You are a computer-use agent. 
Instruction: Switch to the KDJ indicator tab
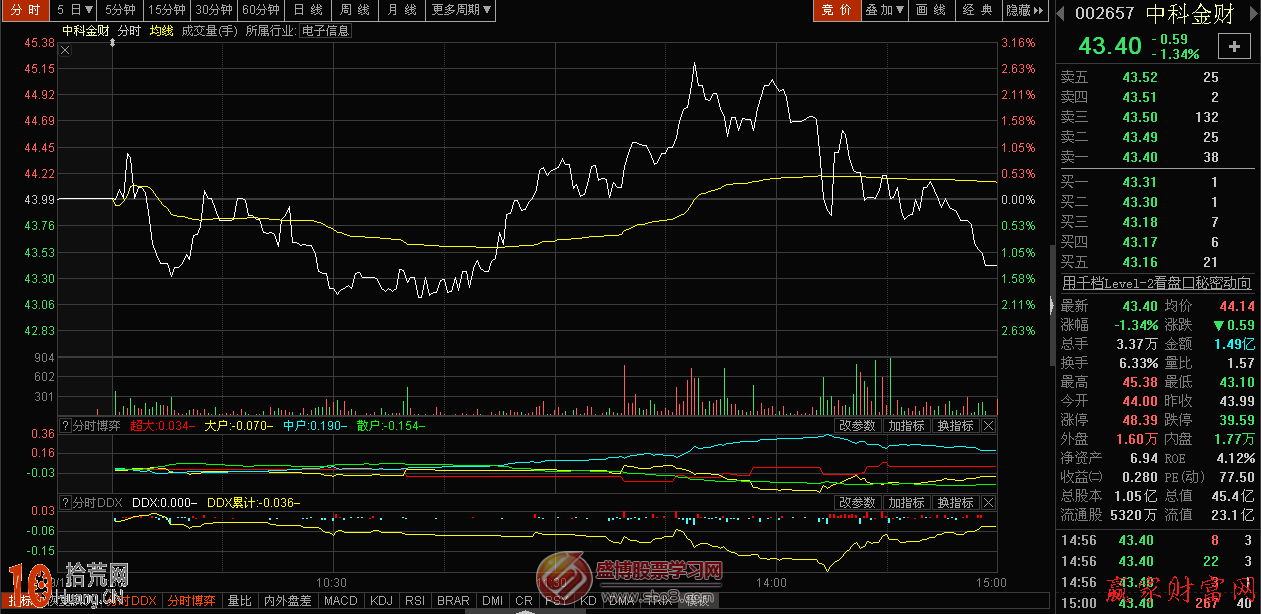tap(381, 601)
